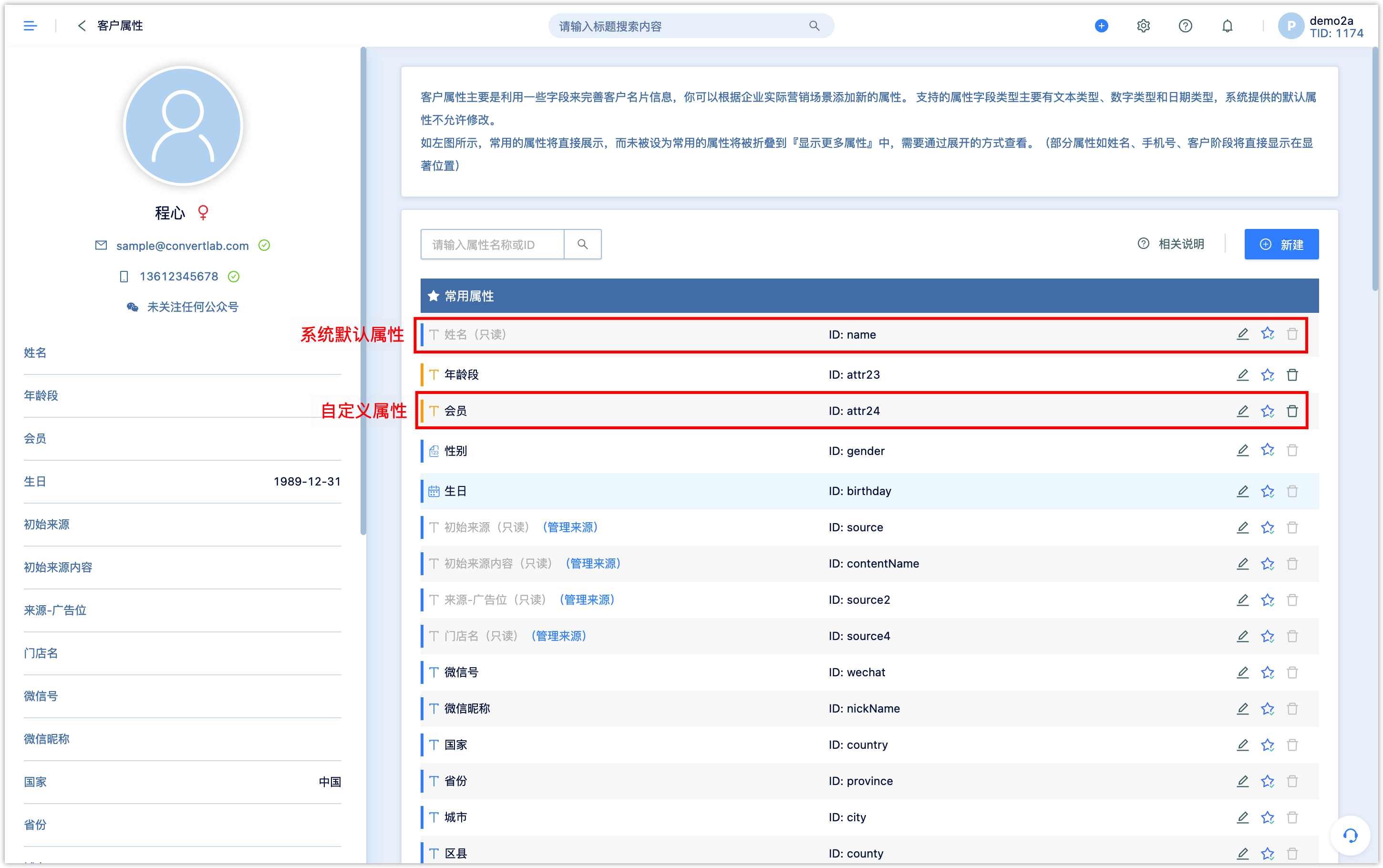Click the 国家 field in left panel

(183, 782)
